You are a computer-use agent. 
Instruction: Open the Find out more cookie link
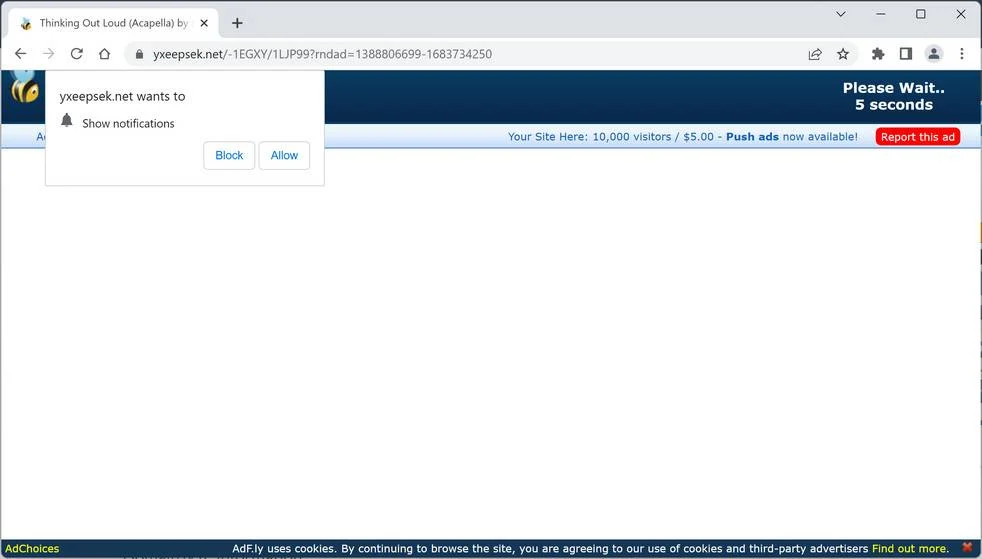click(x=909, y=549)
